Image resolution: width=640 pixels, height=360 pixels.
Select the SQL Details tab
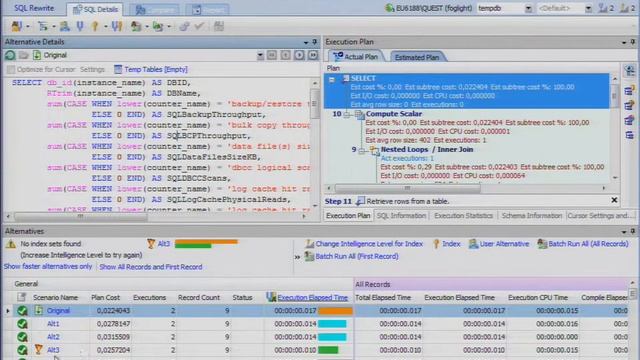[x=96, y=9]
